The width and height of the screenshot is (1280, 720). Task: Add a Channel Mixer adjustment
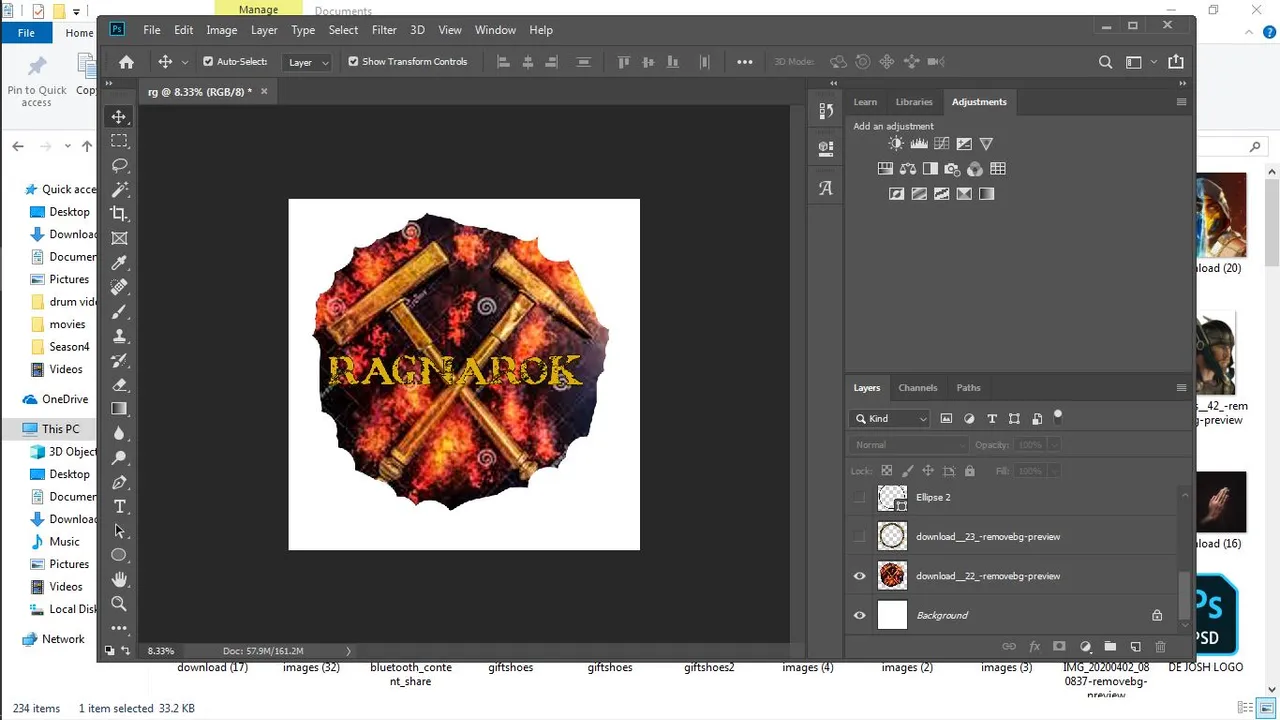(x=974, y=169)
